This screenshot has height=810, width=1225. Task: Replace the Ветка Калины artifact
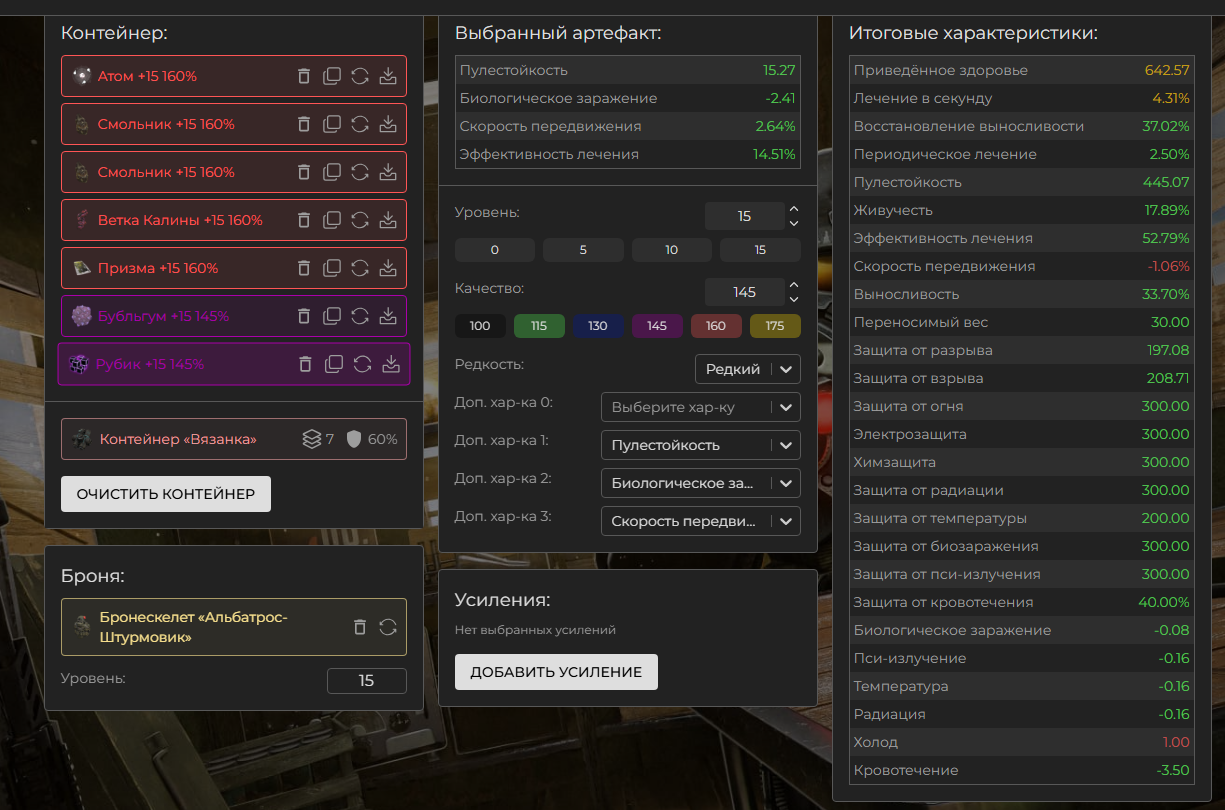pyautogui.click(x=360, y=220)
